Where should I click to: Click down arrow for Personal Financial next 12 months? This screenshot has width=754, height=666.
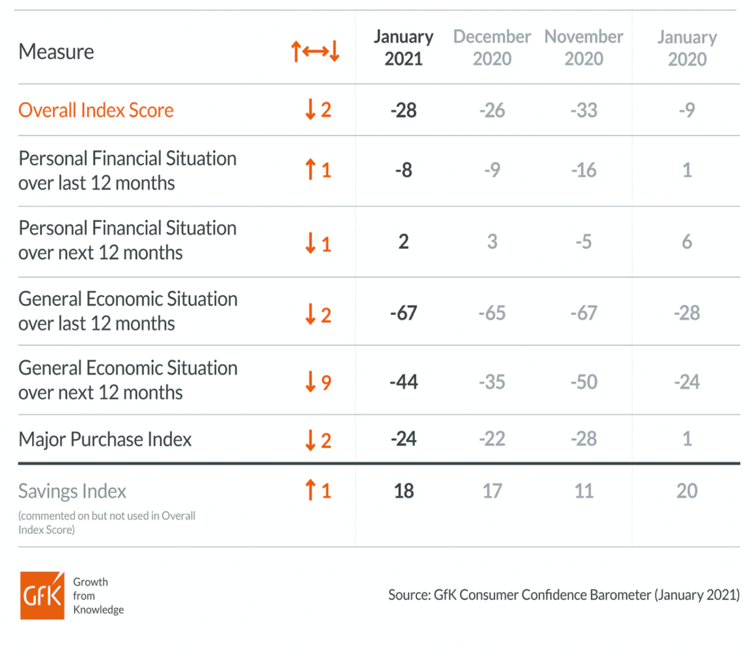[x=311, y=241]
